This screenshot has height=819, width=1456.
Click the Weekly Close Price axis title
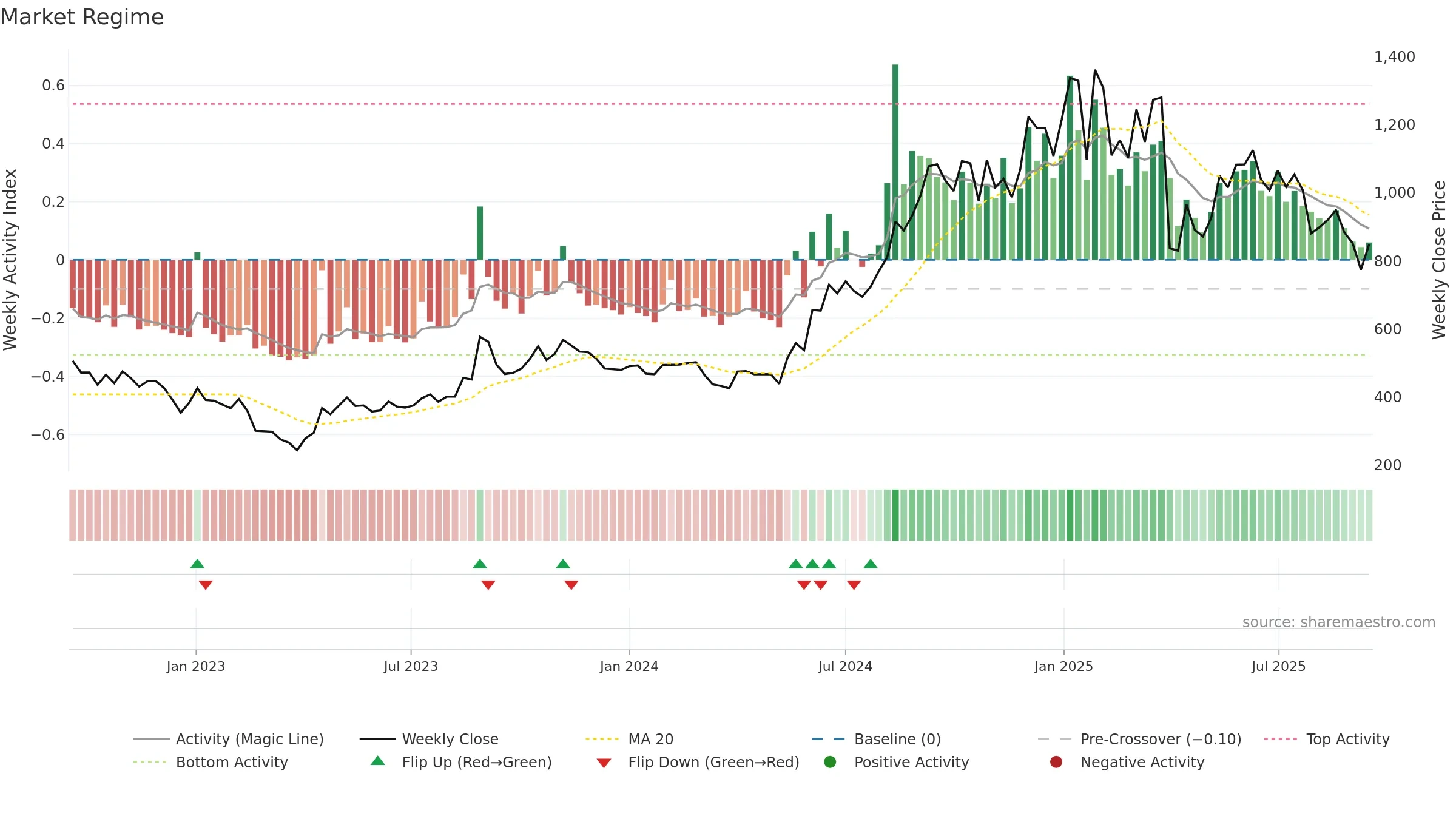[x=1439, y=260]
